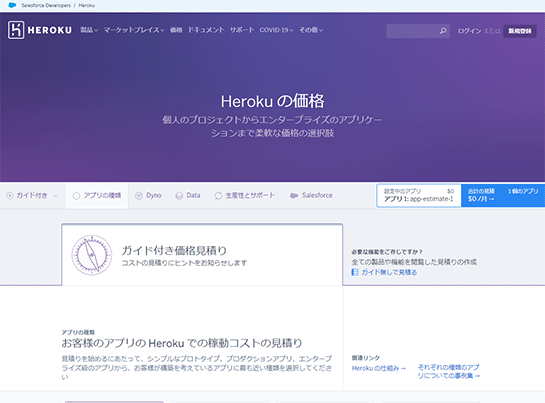The image size is (545, 403).
Task: Click the 新規登録 signup button
Action: tap(520, 31)
